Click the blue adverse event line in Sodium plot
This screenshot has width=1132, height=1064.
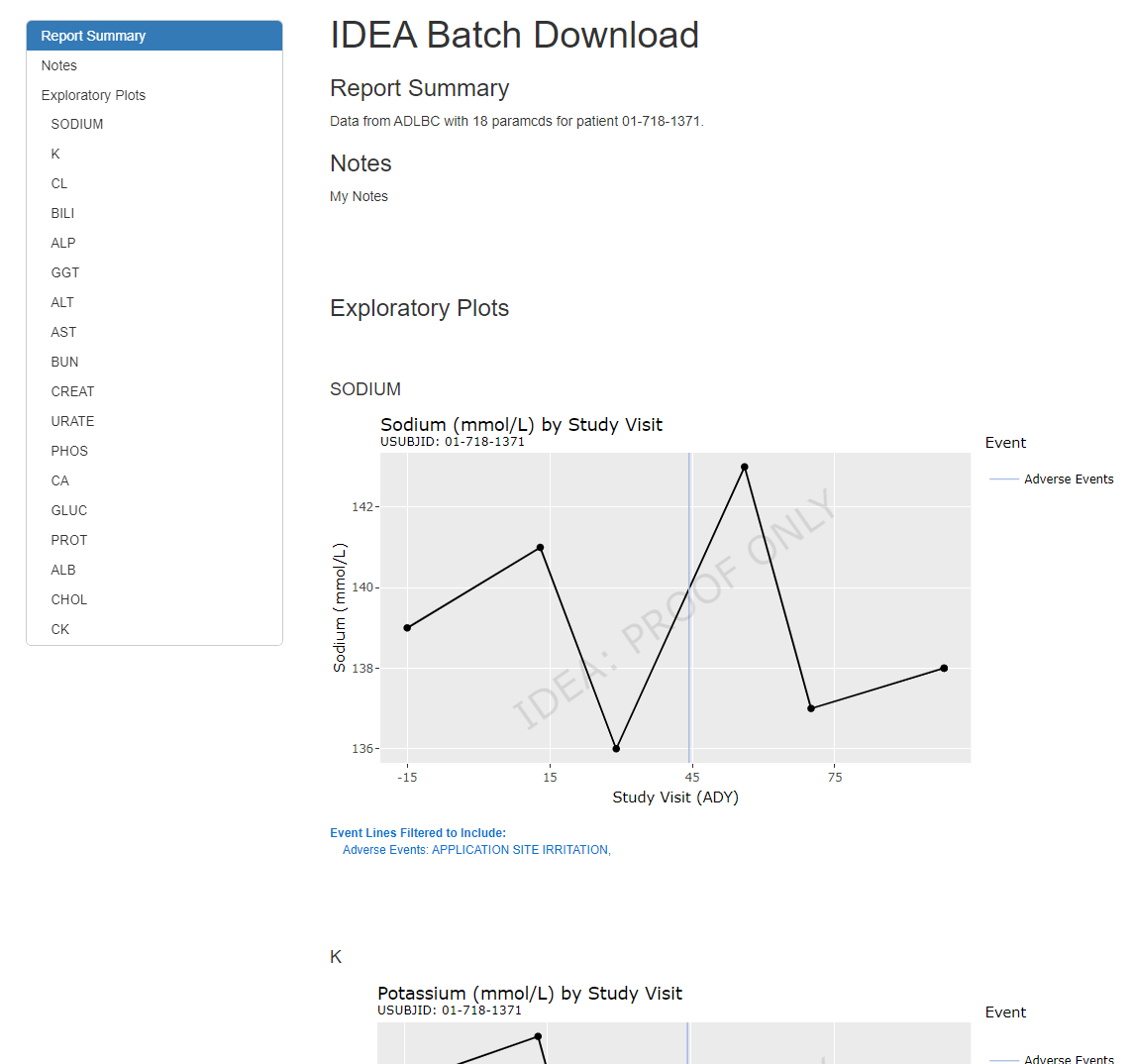[689, 606]
